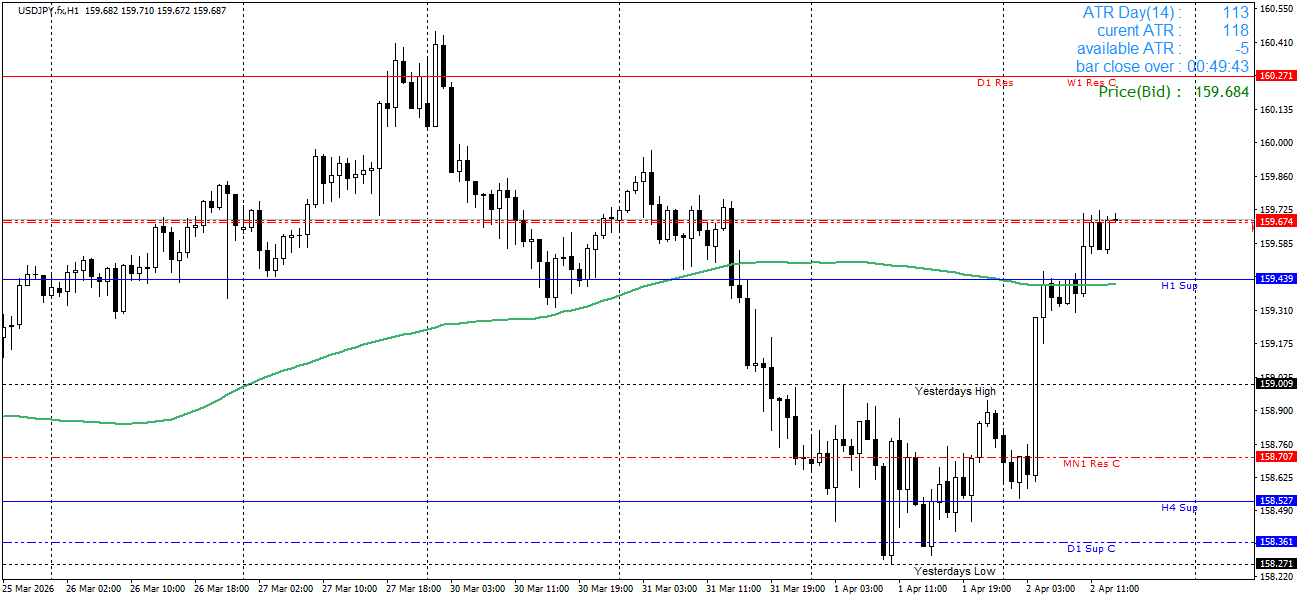Click the D1 Sup C dashed-line label
Viewport: 1300px width, 600px height.
point(1093,547)
